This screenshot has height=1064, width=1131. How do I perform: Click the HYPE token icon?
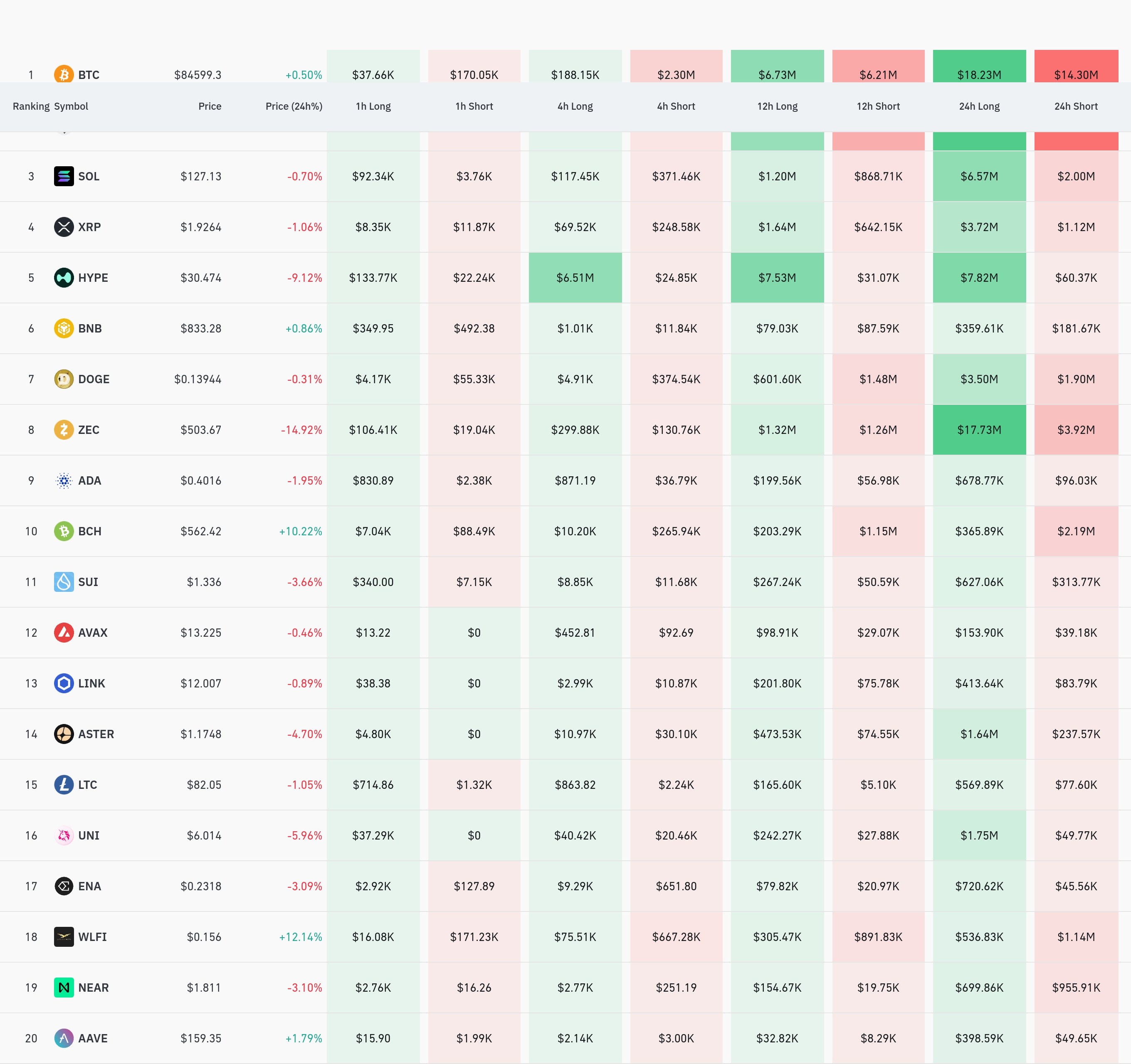(64, 278)
